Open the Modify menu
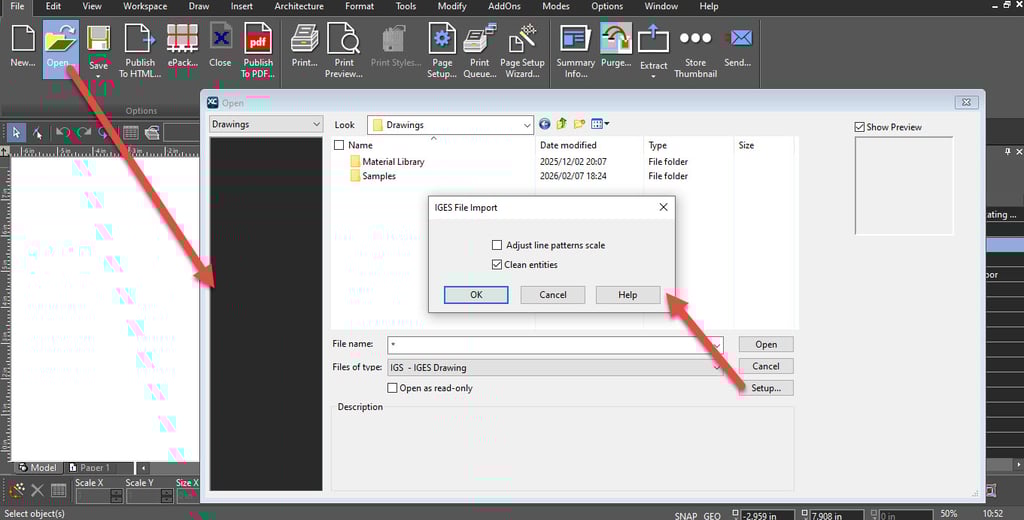 (452, 7)
